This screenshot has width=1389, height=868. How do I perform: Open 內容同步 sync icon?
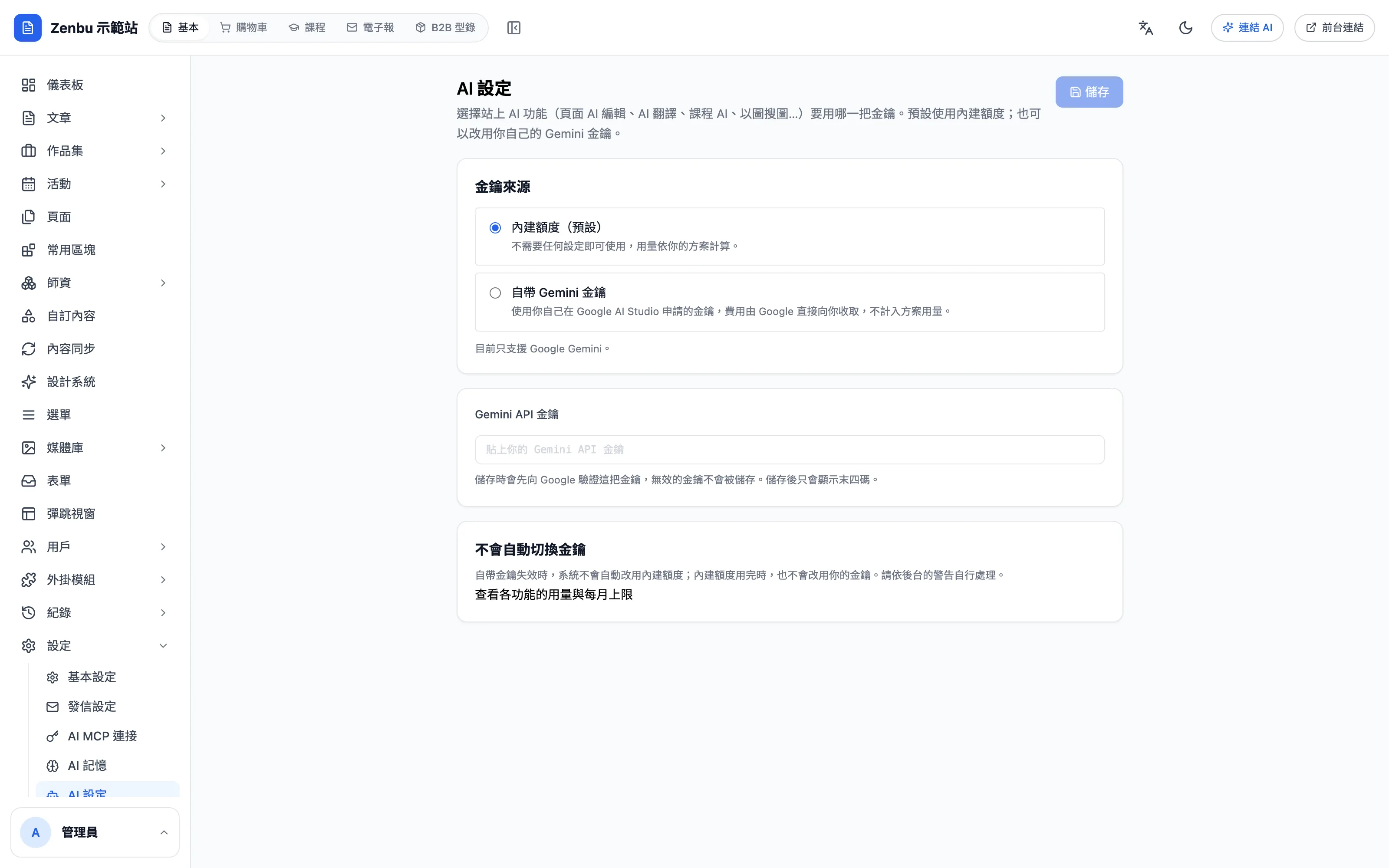29,349
